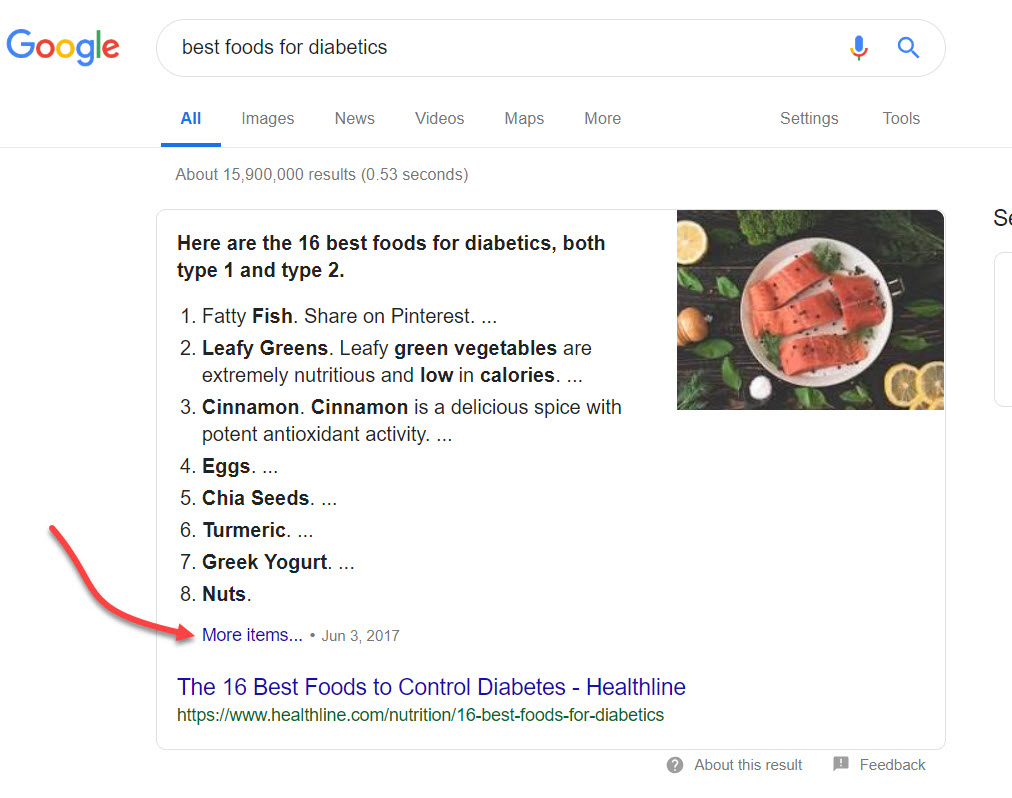Viewport: 1012px width, 798px height.
Task: Open The 16 Best Foods Healthline link
Action: [431, 687]
